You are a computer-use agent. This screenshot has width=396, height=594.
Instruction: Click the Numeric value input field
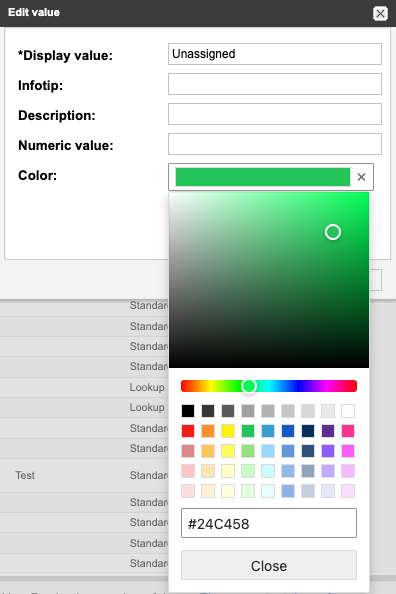point(275,144)
